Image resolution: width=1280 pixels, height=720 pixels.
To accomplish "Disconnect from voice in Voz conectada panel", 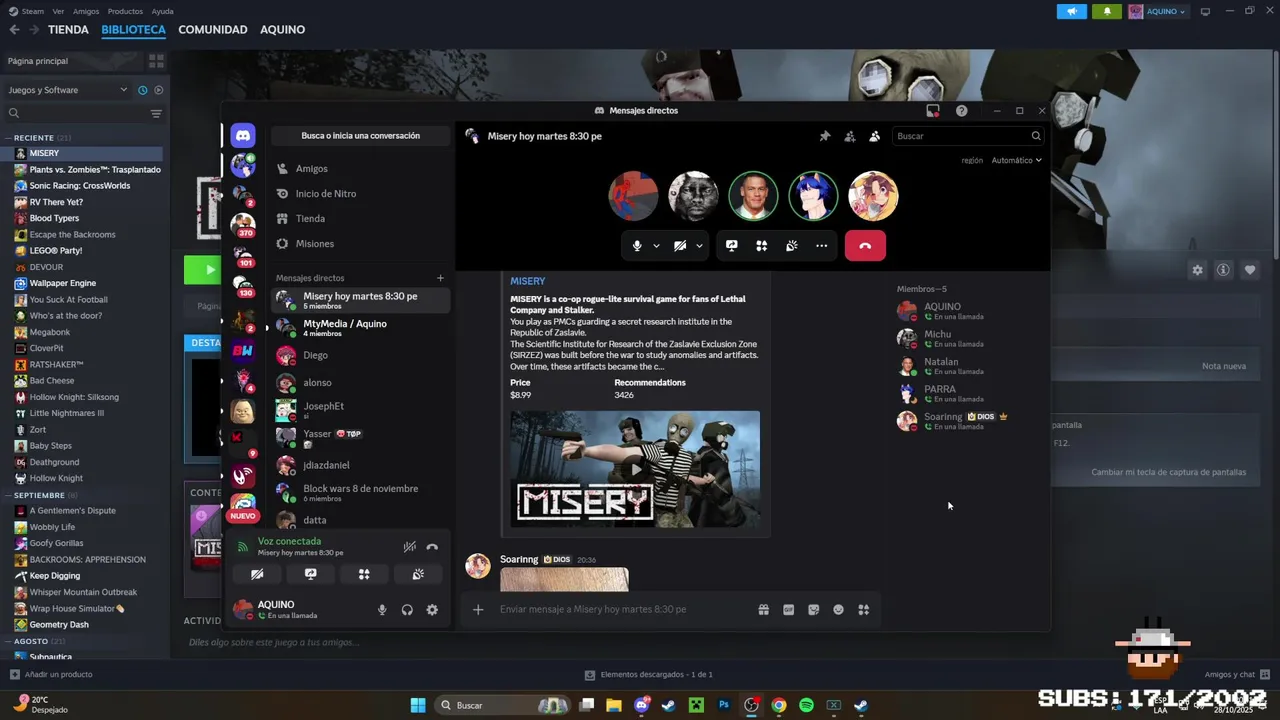I will [432, 547].
